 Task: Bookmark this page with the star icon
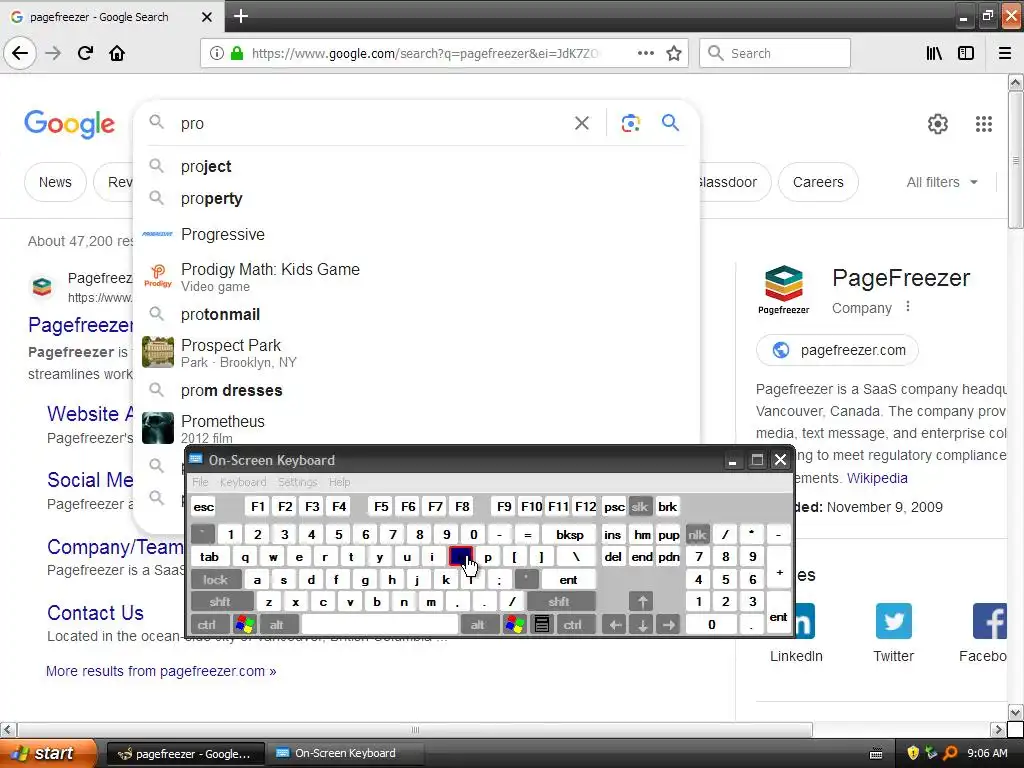[674, 53]
